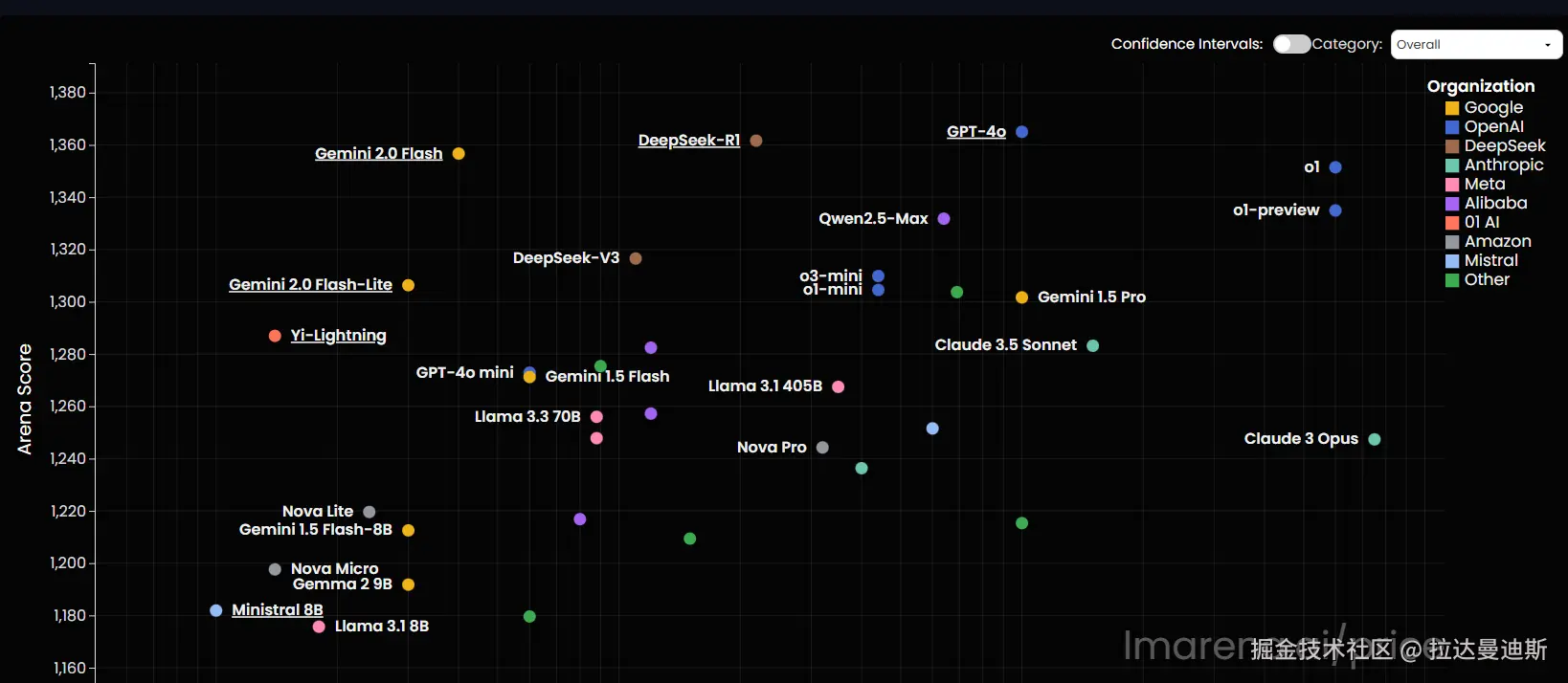Screen dimensions: 1568x683
Task: Click the 1,160 axis tick label
Action: (x=68, y=668)
